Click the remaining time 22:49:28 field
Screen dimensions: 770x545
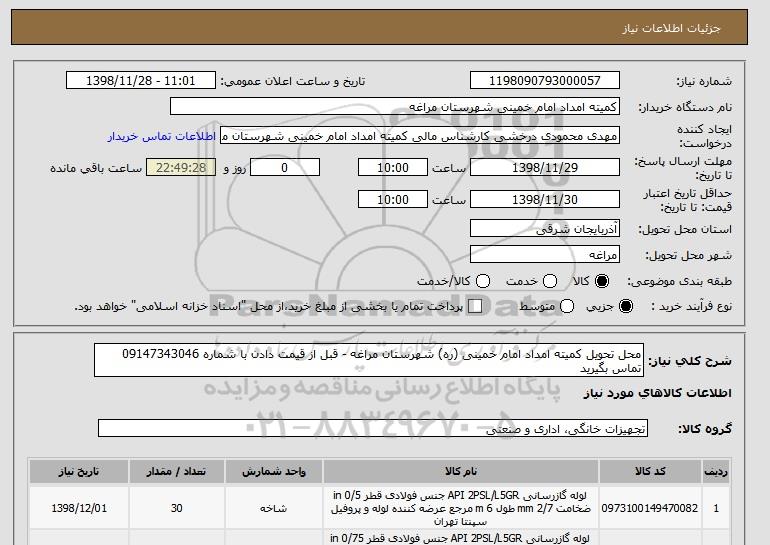(x=181, y=167)
